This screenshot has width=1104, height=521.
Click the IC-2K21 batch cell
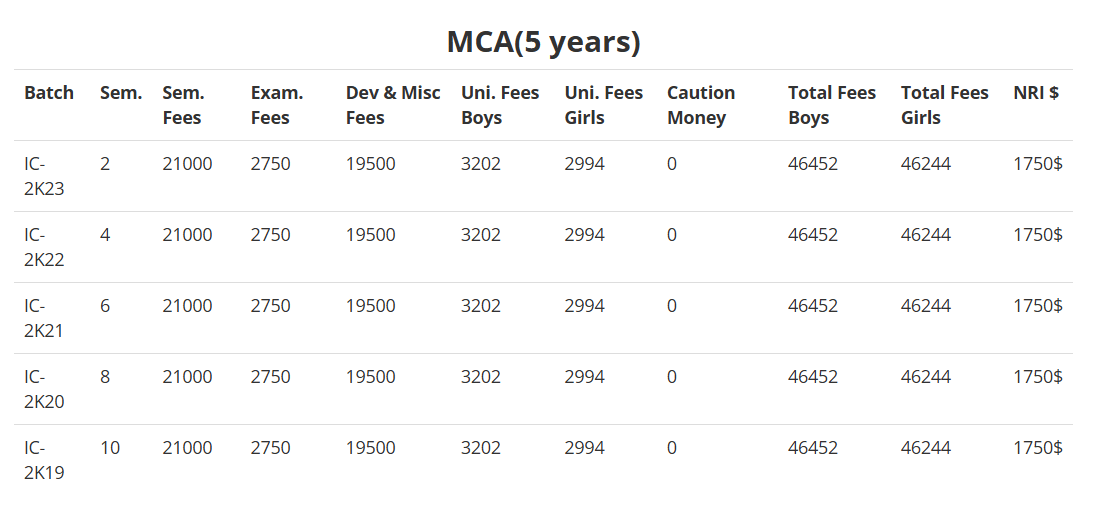coord(44,318)
